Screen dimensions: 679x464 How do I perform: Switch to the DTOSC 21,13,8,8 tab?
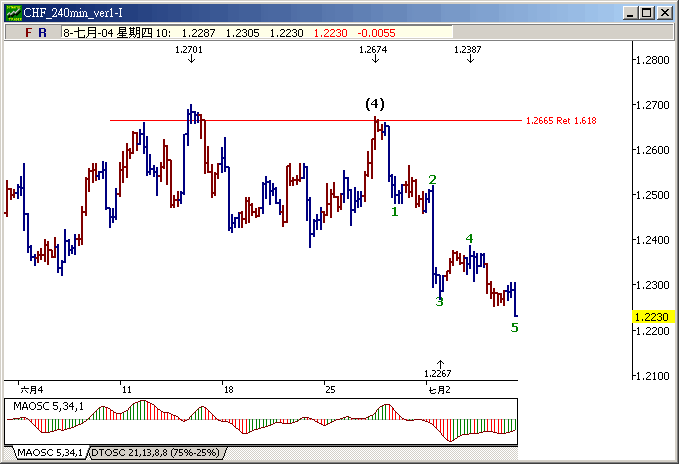156,453
